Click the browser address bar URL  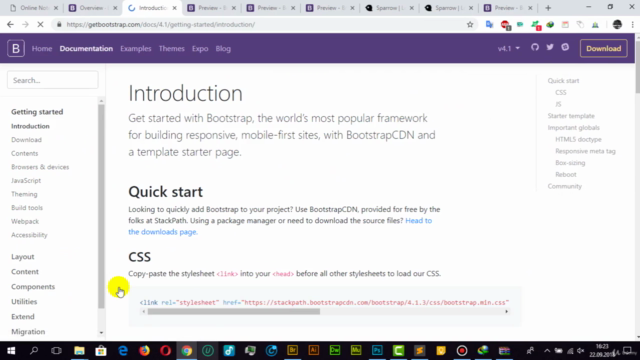161,24
